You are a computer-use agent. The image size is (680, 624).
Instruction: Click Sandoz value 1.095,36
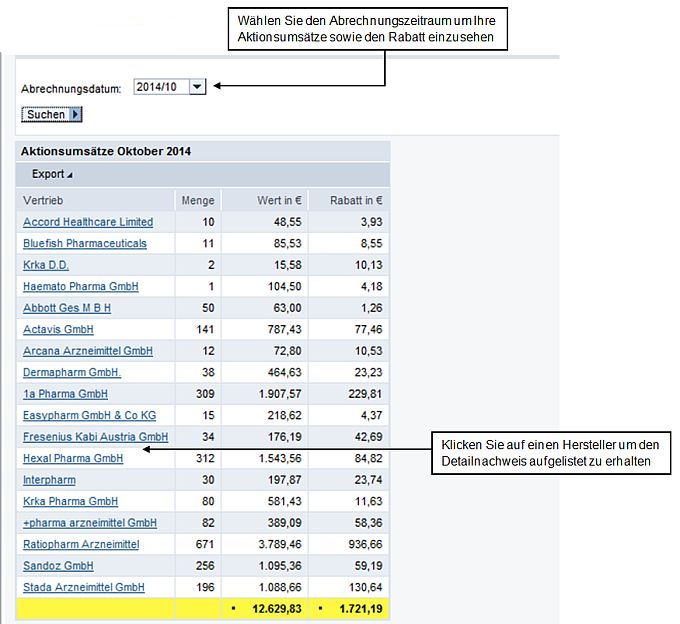280,566
